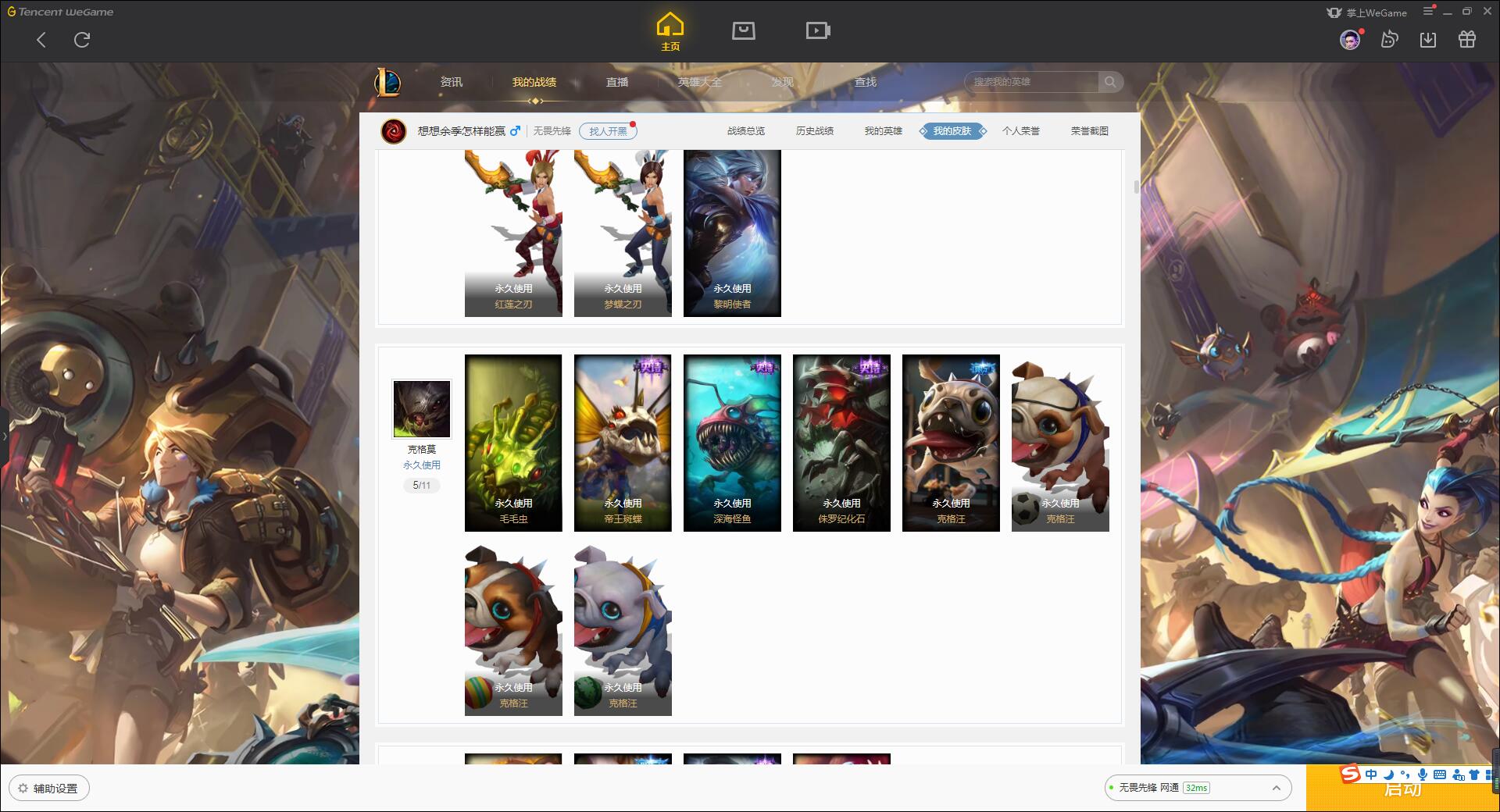Image resolution: width=1500 pixels, height=812 pixels.
Task: Click the page vertical scrollbar thumb
Action: click(1136, 187)
